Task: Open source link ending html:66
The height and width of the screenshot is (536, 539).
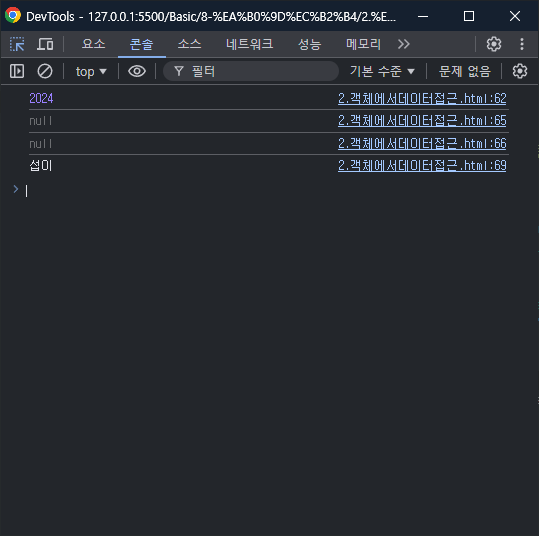Action: 422,143
